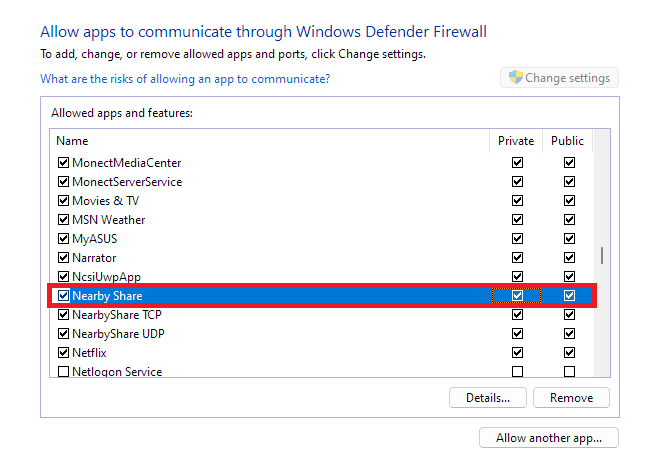The height and width of the screenshot is (468, 655).
Task: Toggle Public checkbox for Nearby Share
Action: (569, 296)
